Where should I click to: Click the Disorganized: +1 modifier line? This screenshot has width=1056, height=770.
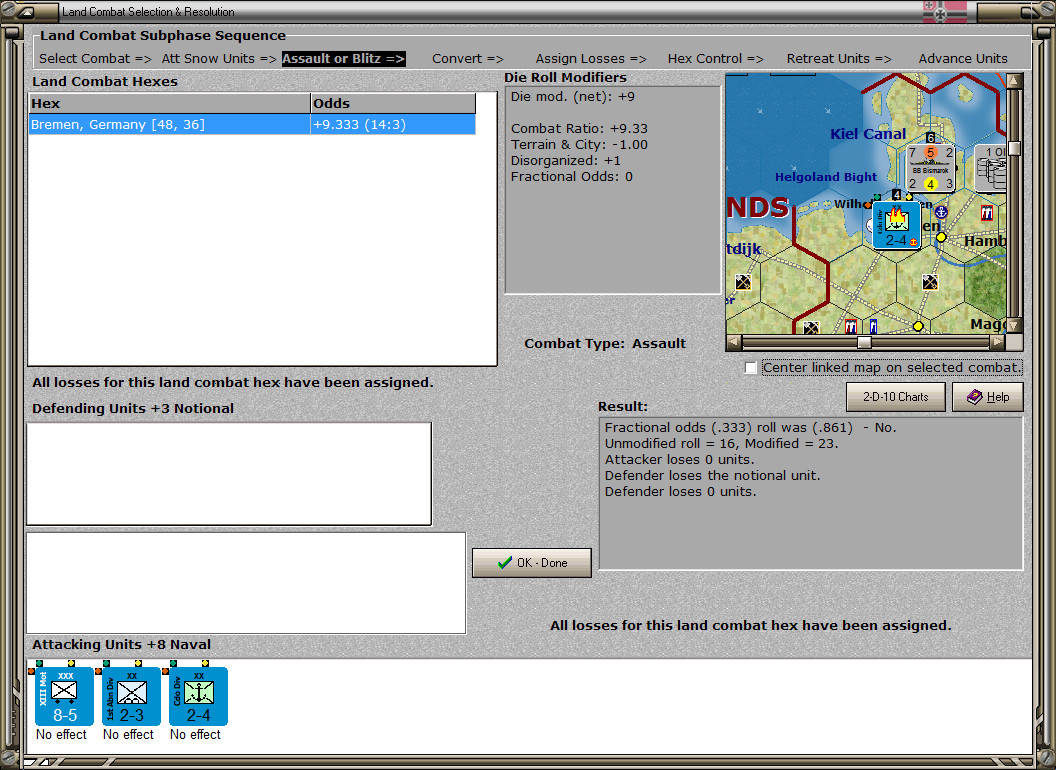566,161
